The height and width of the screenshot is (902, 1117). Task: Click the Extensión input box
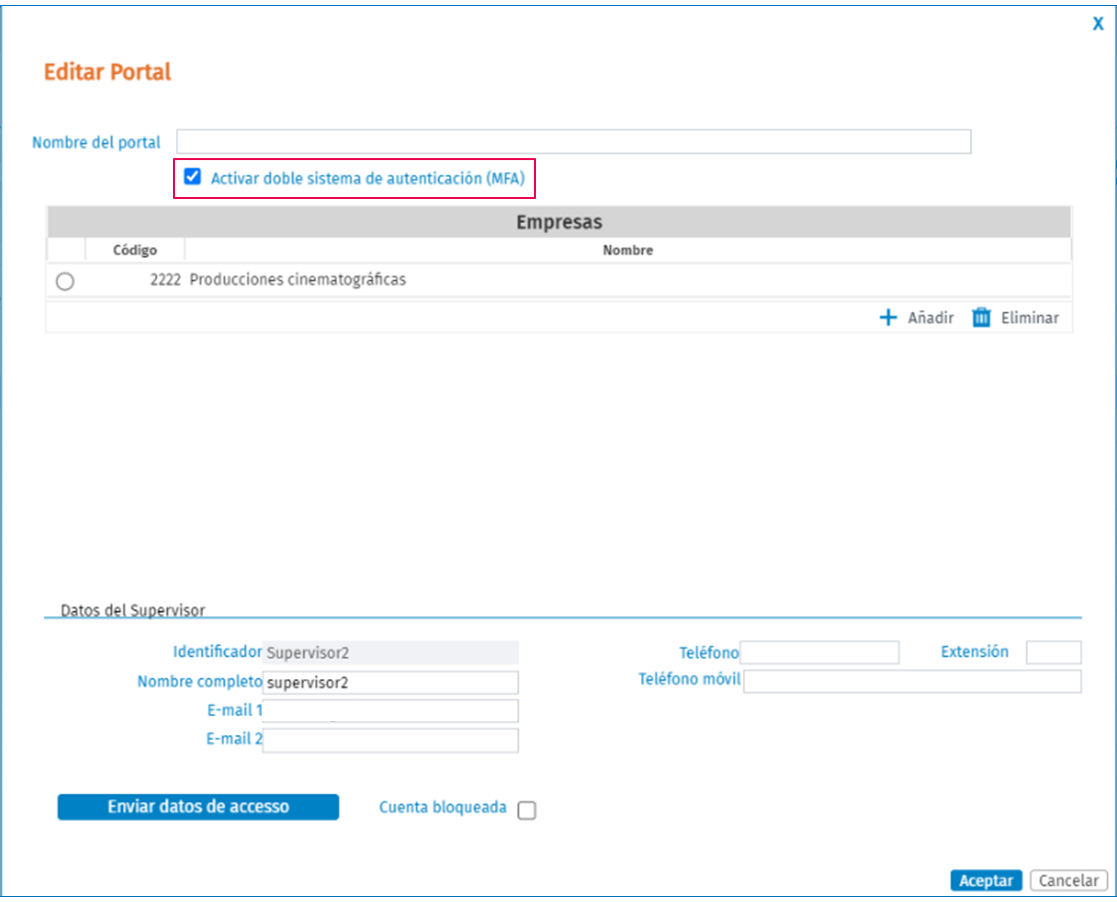1054,653
